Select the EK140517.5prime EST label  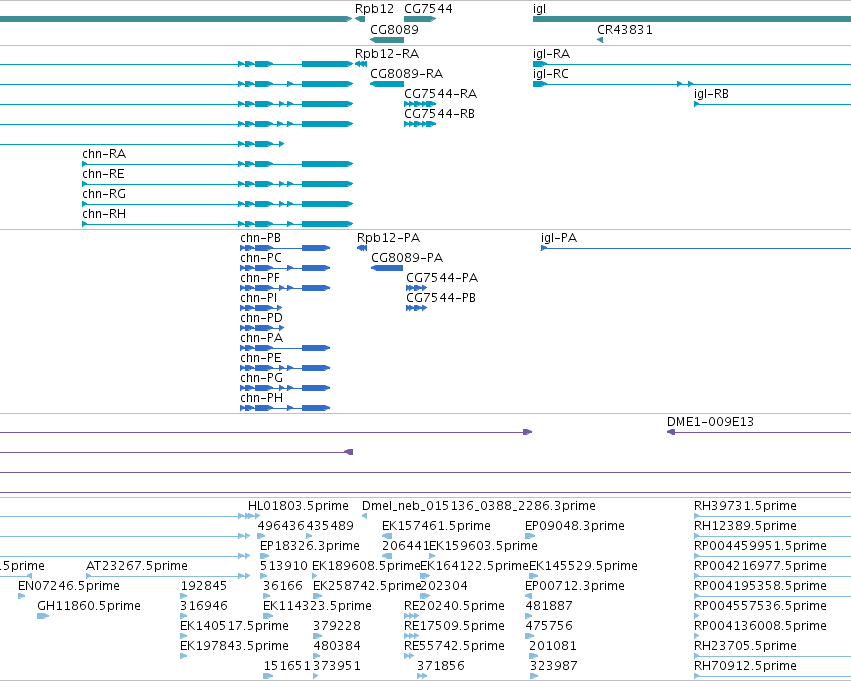234,626
